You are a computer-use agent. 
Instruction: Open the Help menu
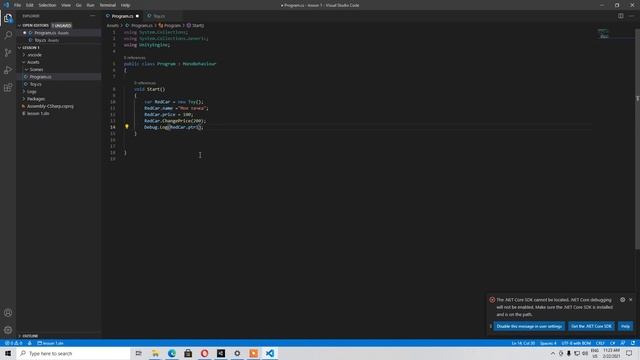point(125,5)
